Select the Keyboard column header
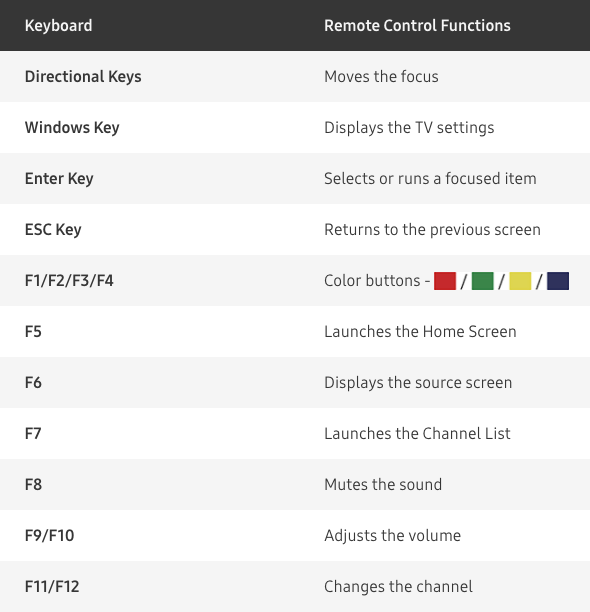Screen dimensions: 590x612 tap(59, 26)
